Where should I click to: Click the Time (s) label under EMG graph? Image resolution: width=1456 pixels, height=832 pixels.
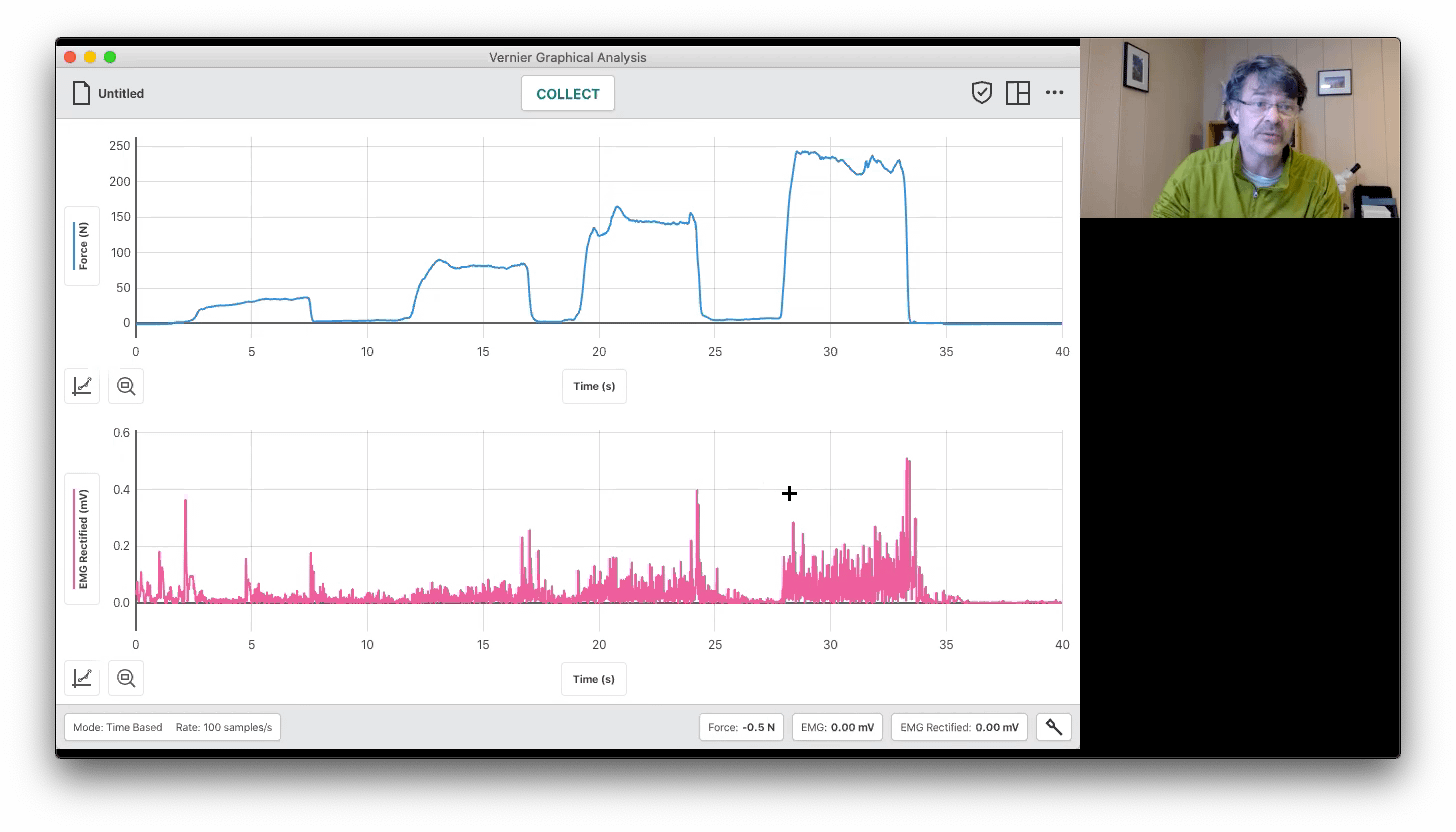coord(594,679)
